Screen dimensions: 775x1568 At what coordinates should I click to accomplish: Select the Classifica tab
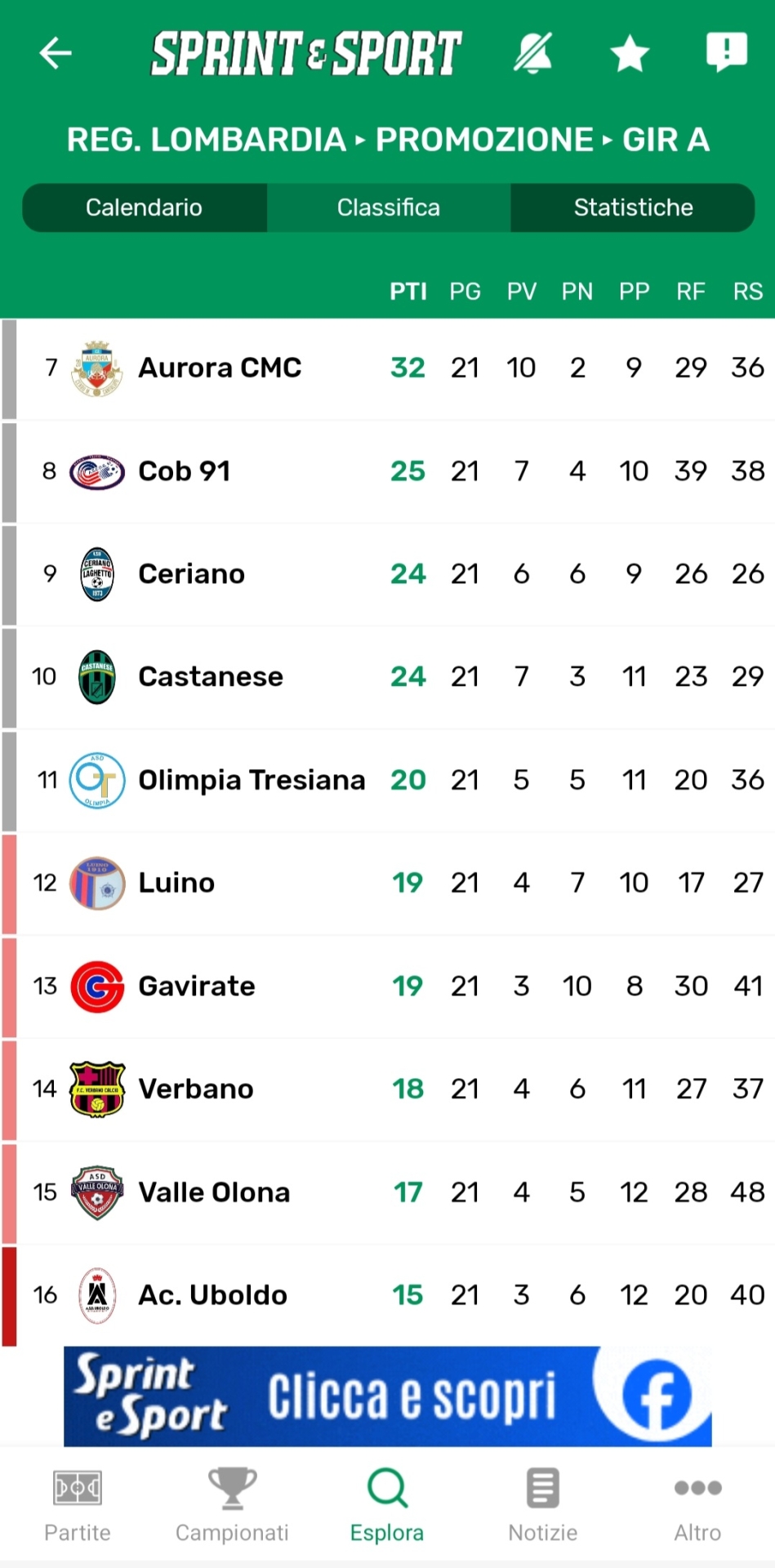(389, 207)
